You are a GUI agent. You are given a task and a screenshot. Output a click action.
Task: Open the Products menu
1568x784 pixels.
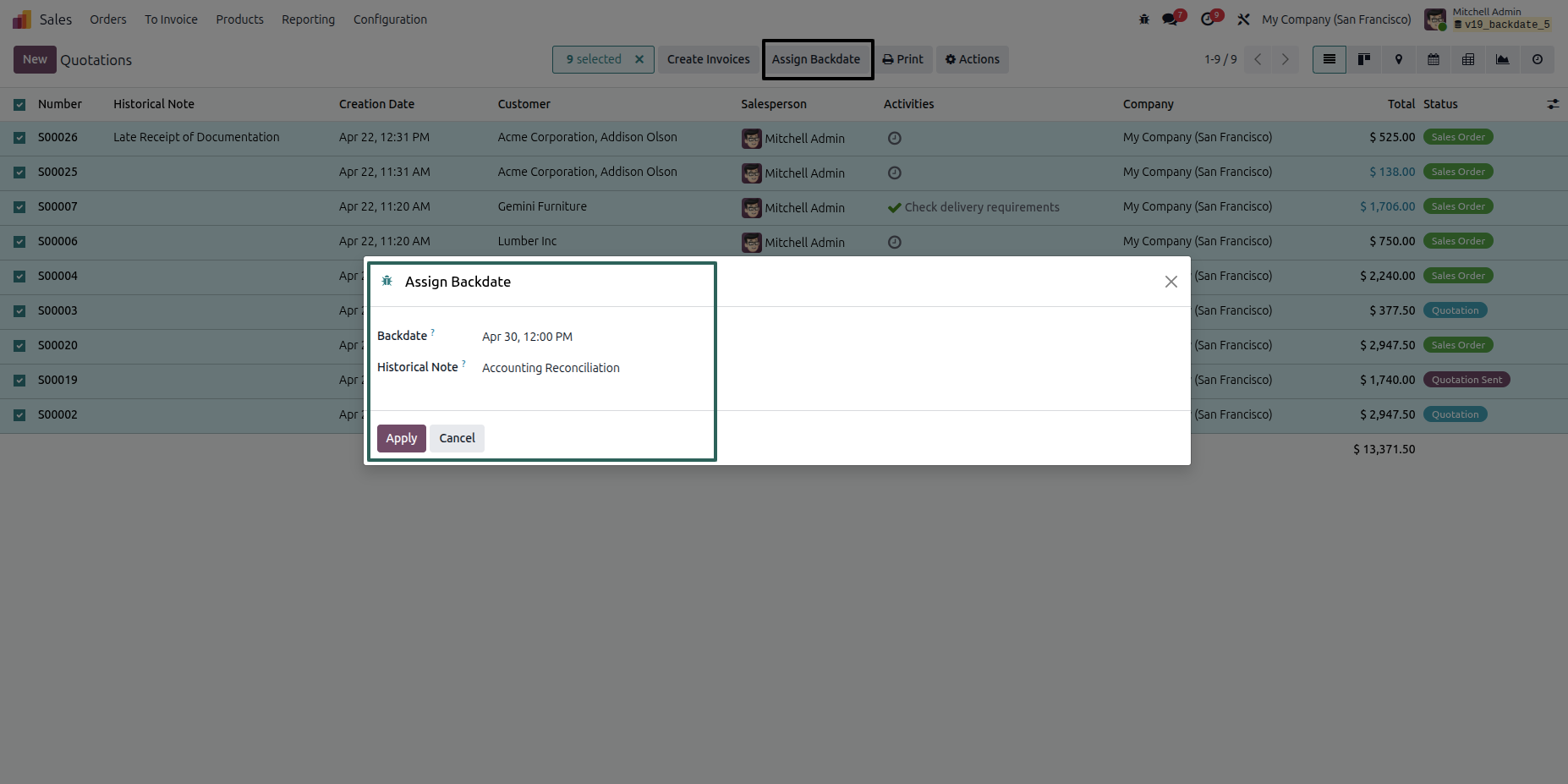239,19
